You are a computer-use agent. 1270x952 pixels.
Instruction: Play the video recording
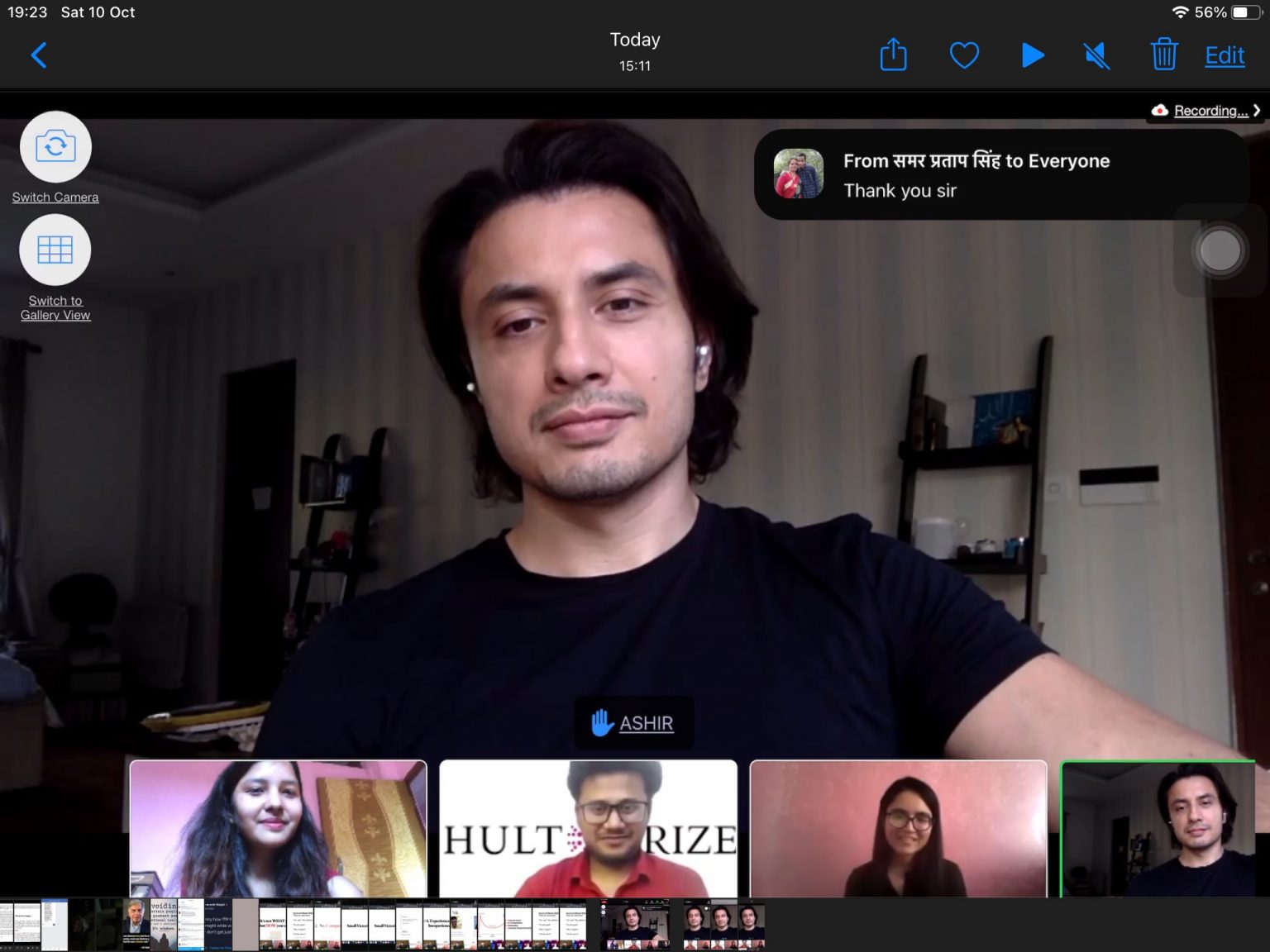click(x=1033, y=55)
